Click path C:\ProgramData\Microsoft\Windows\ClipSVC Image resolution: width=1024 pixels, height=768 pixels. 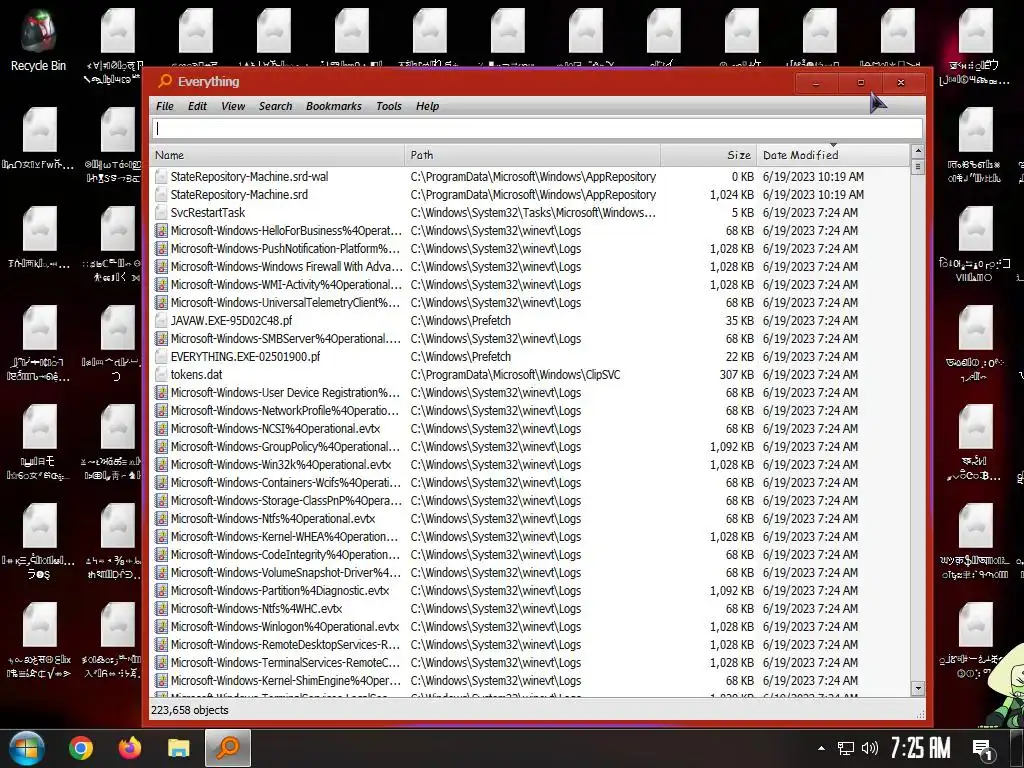click(x=515, y=375)
